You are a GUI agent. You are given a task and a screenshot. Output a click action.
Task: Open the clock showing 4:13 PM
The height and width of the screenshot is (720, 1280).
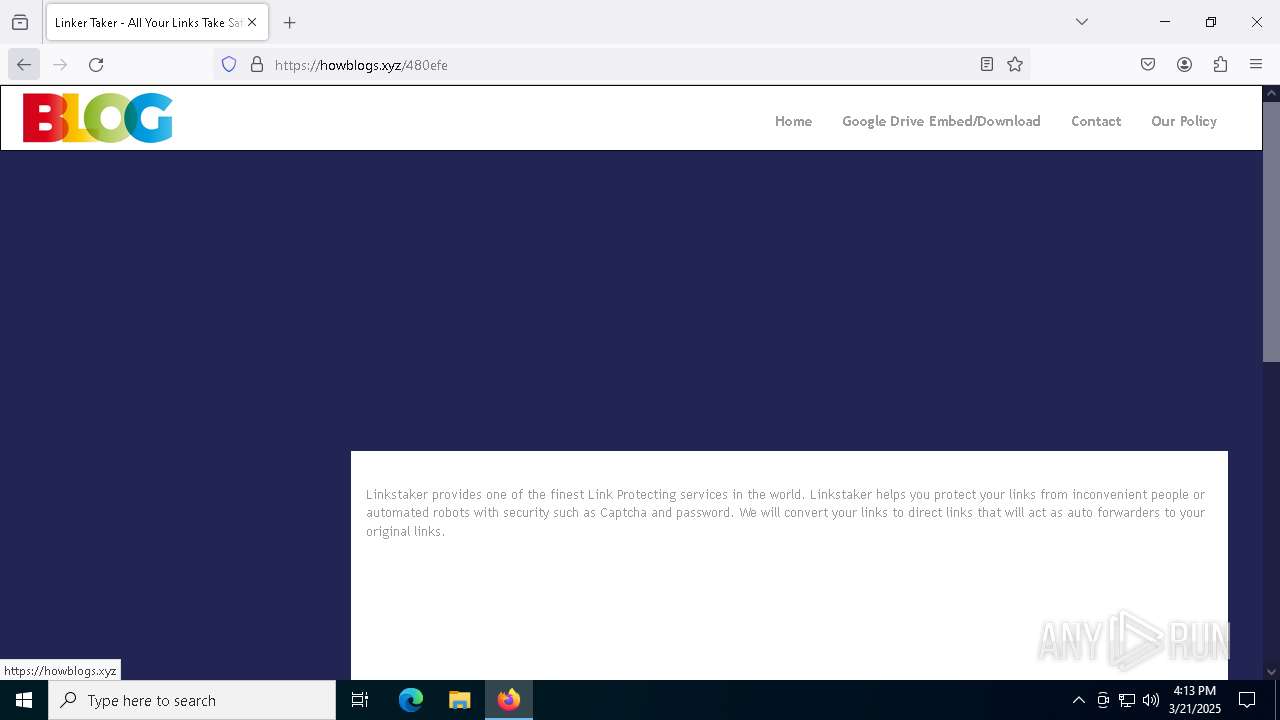tap(1195, 700)
